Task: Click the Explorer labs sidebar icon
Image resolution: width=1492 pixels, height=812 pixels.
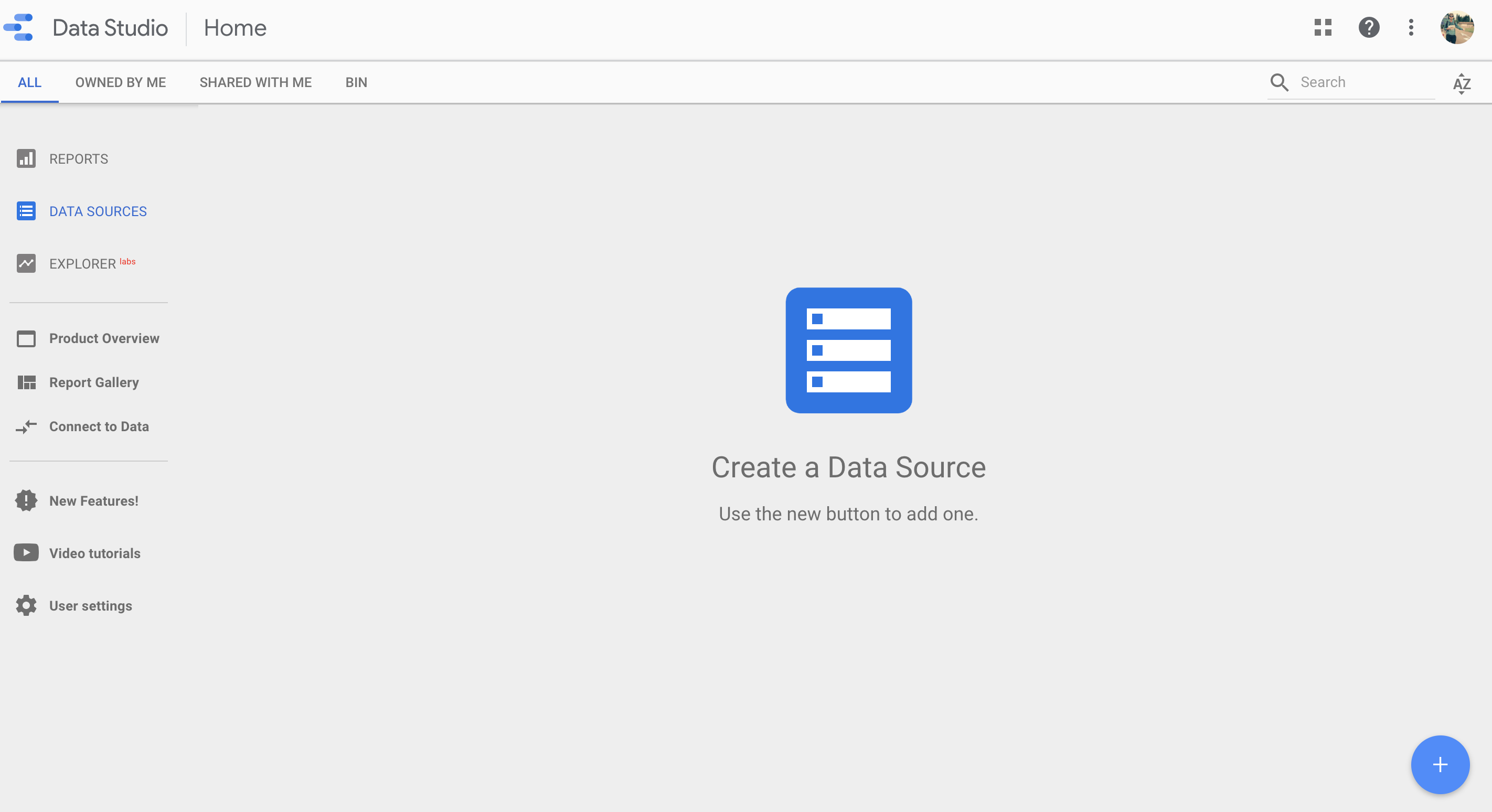Action: [25, 263]
